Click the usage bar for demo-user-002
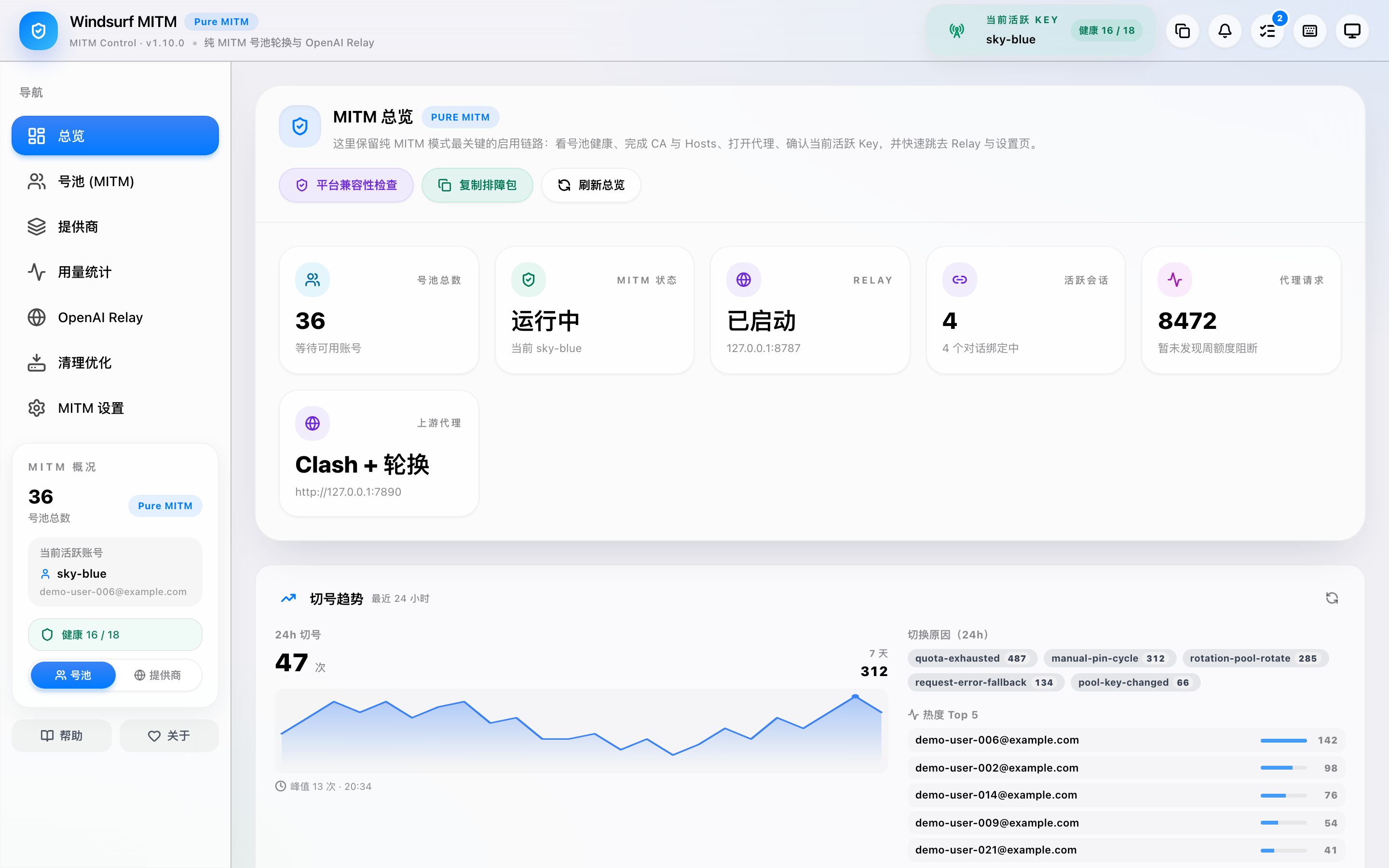1389x868 pixels. click(x=1283, y=768)
